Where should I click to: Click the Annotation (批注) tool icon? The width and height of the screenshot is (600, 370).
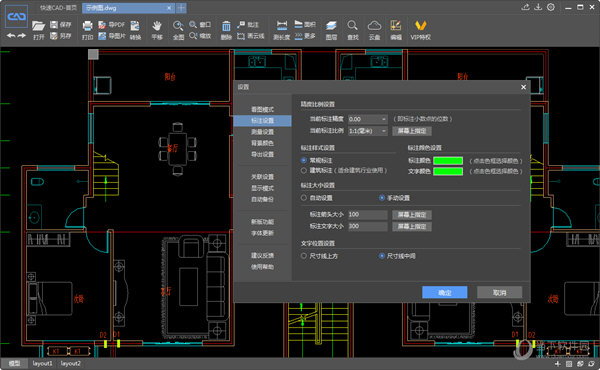tap(241, 24)
